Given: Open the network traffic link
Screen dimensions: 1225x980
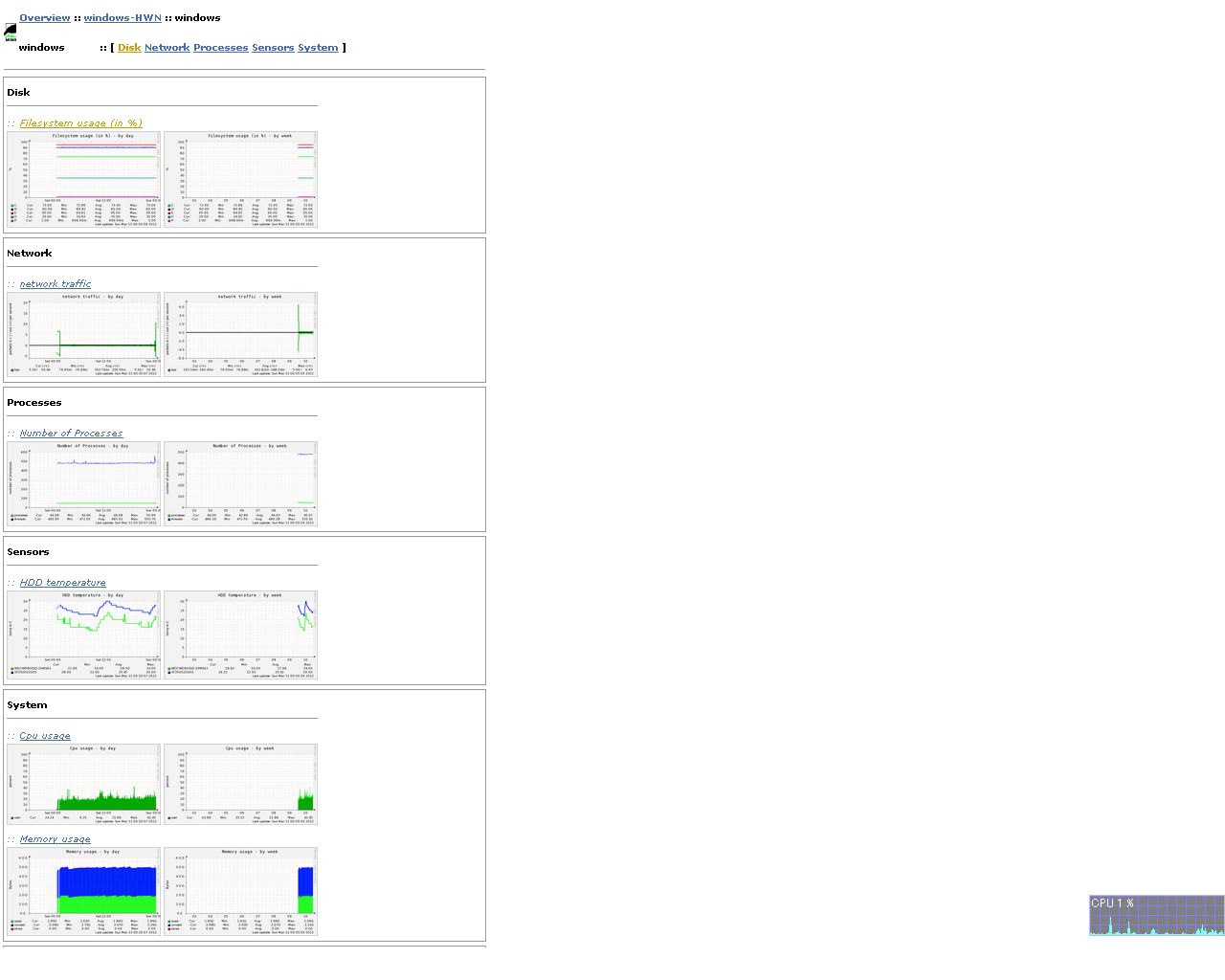Looking at the screenshot, I should pyautogui.click(x=56, y=284).
